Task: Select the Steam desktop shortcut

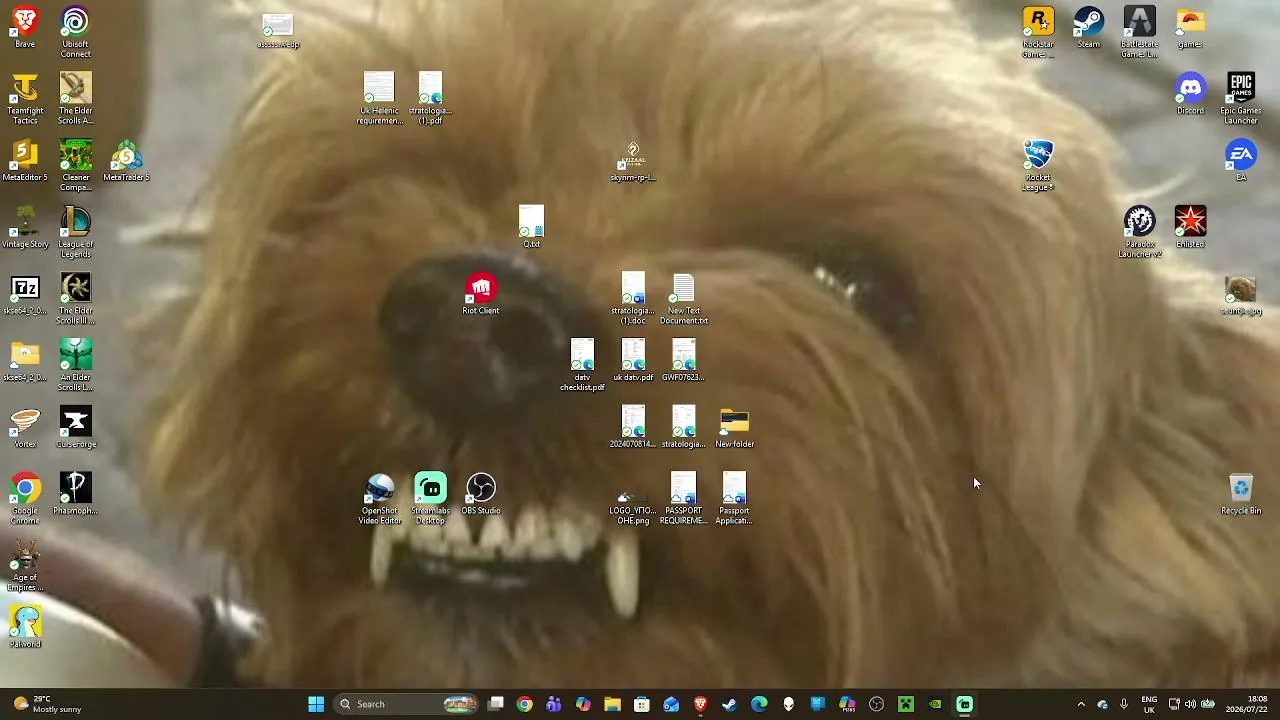Action: [x=1089, y=27]
